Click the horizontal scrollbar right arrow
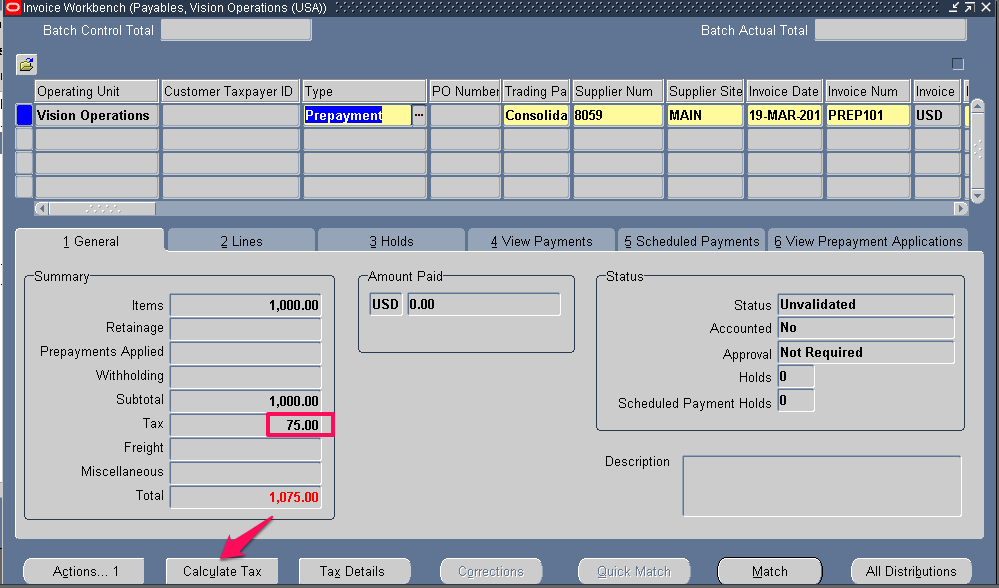 coord(961,208)
